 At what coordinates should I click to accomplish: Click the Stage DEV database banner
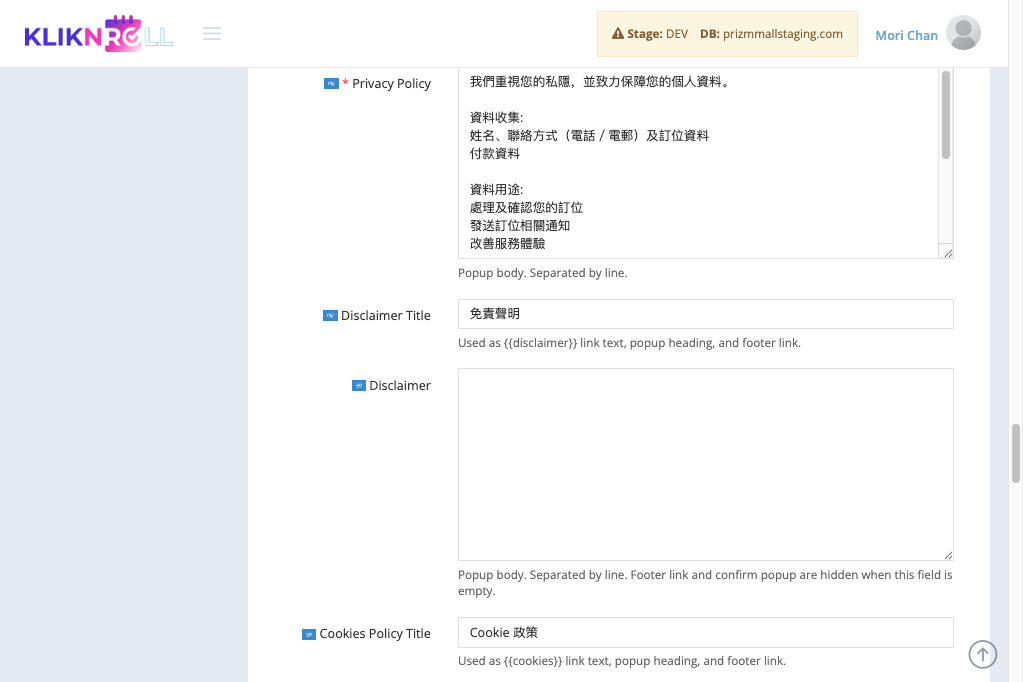tap(727, 34)
